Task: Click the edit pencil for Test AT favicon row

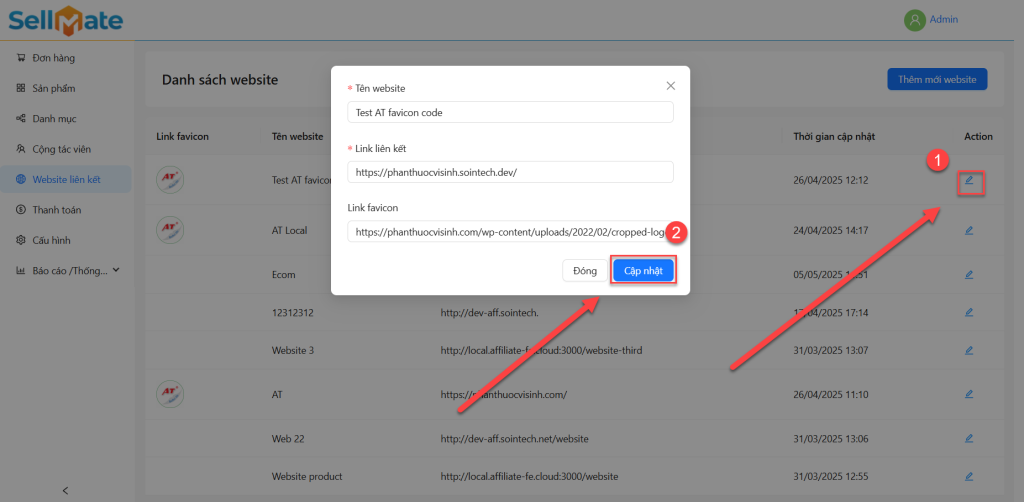Action: point(968,181)
